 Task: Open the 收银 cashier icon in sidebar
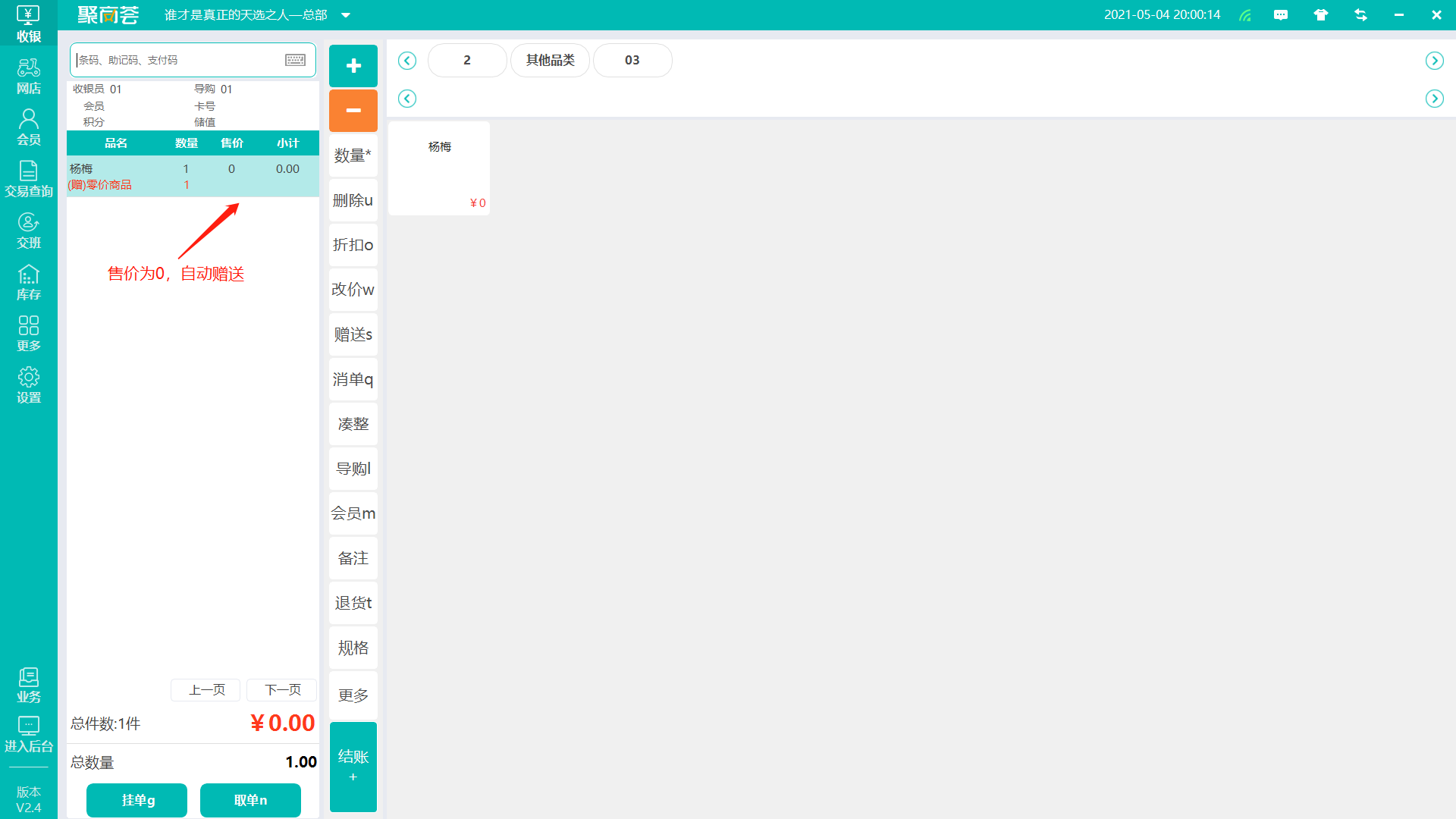[x=28, y=23]
